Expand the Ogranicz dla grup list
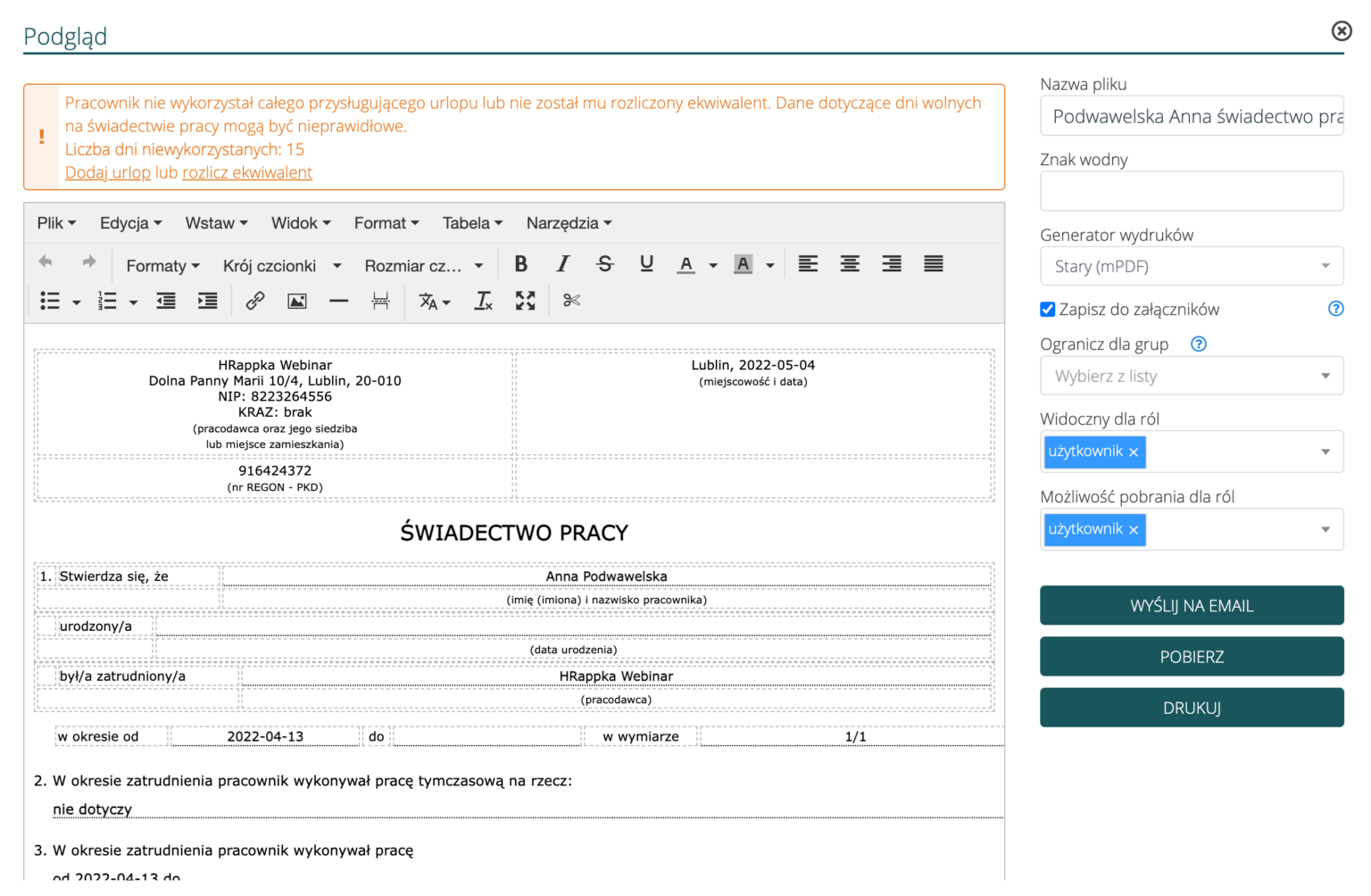Screen dimensions: 1371x896 pos(1192,376)
